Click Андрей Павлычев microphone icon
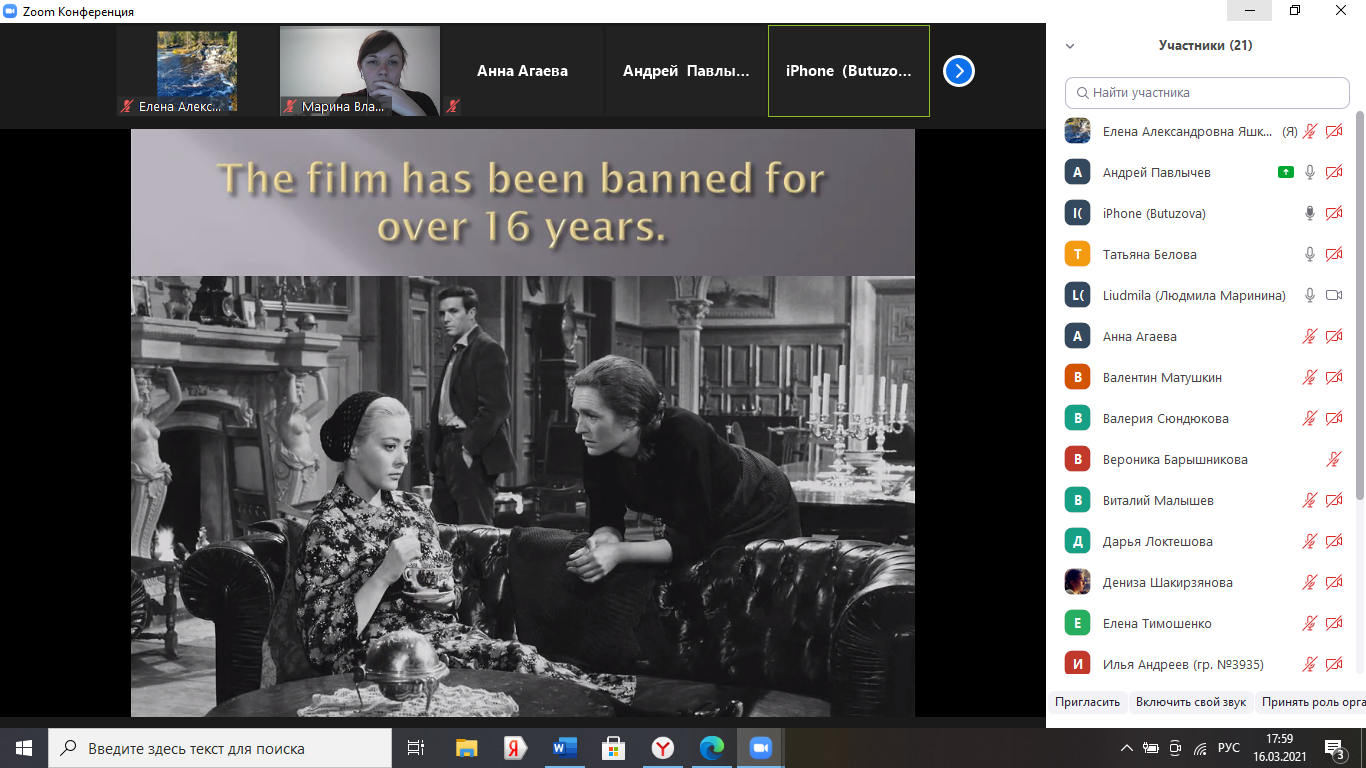Viewport: 1366px width, 768px height. click(x=1310, y=172)
